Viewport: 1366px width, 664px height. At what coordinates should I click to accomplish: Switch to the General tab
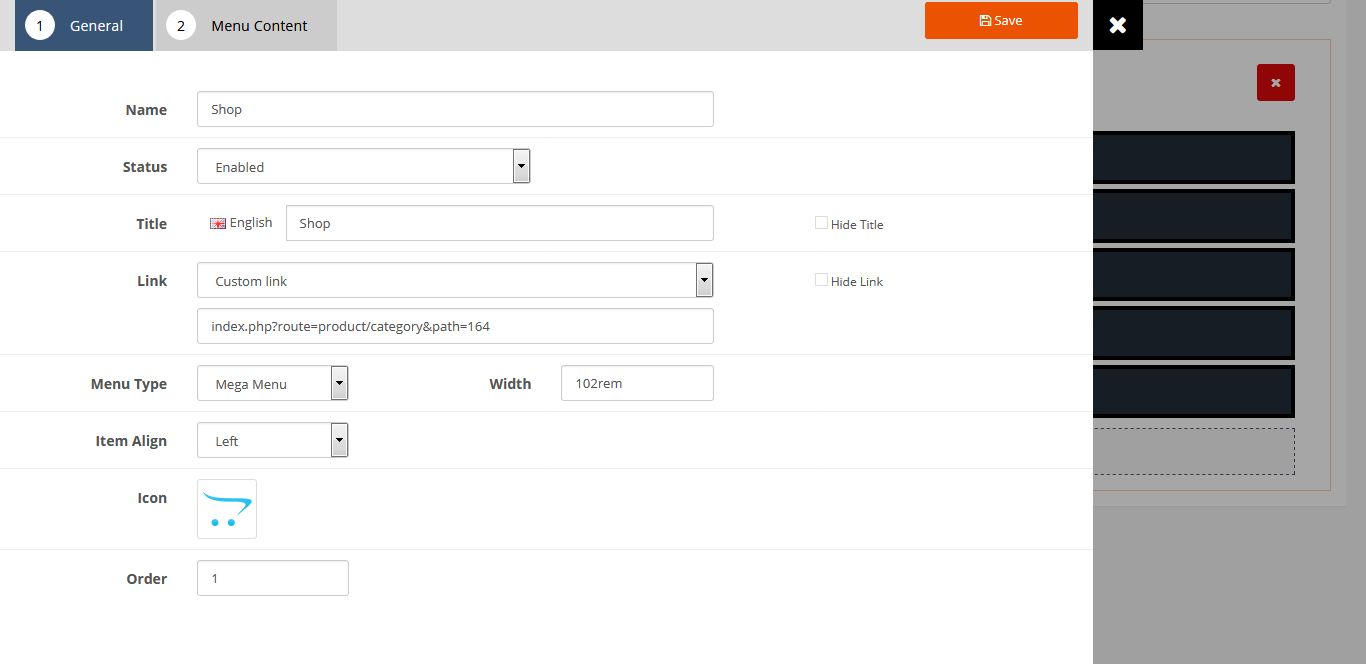84,25
